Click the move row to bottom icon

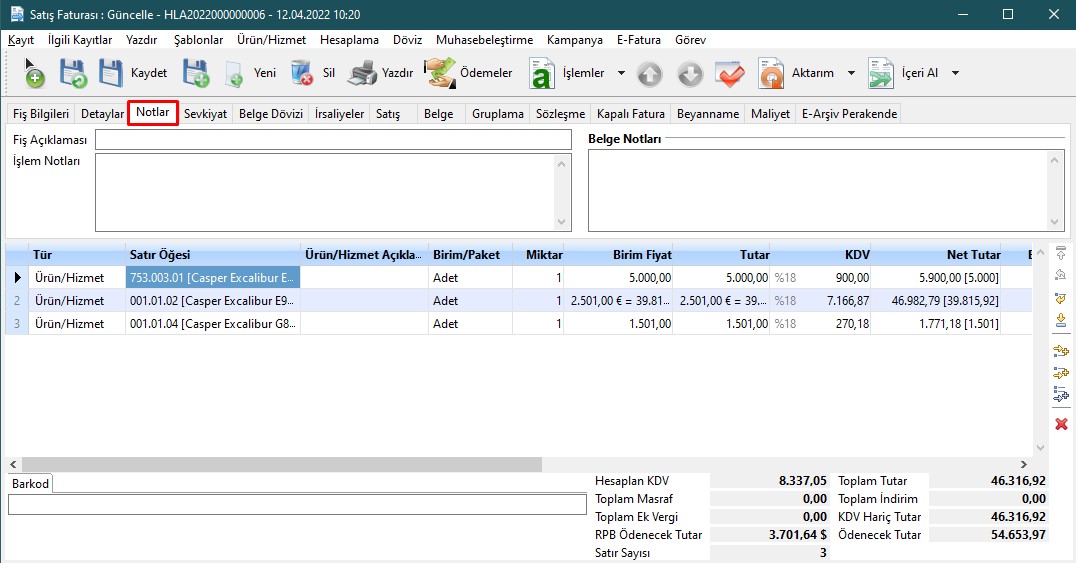coord(1061,320)
